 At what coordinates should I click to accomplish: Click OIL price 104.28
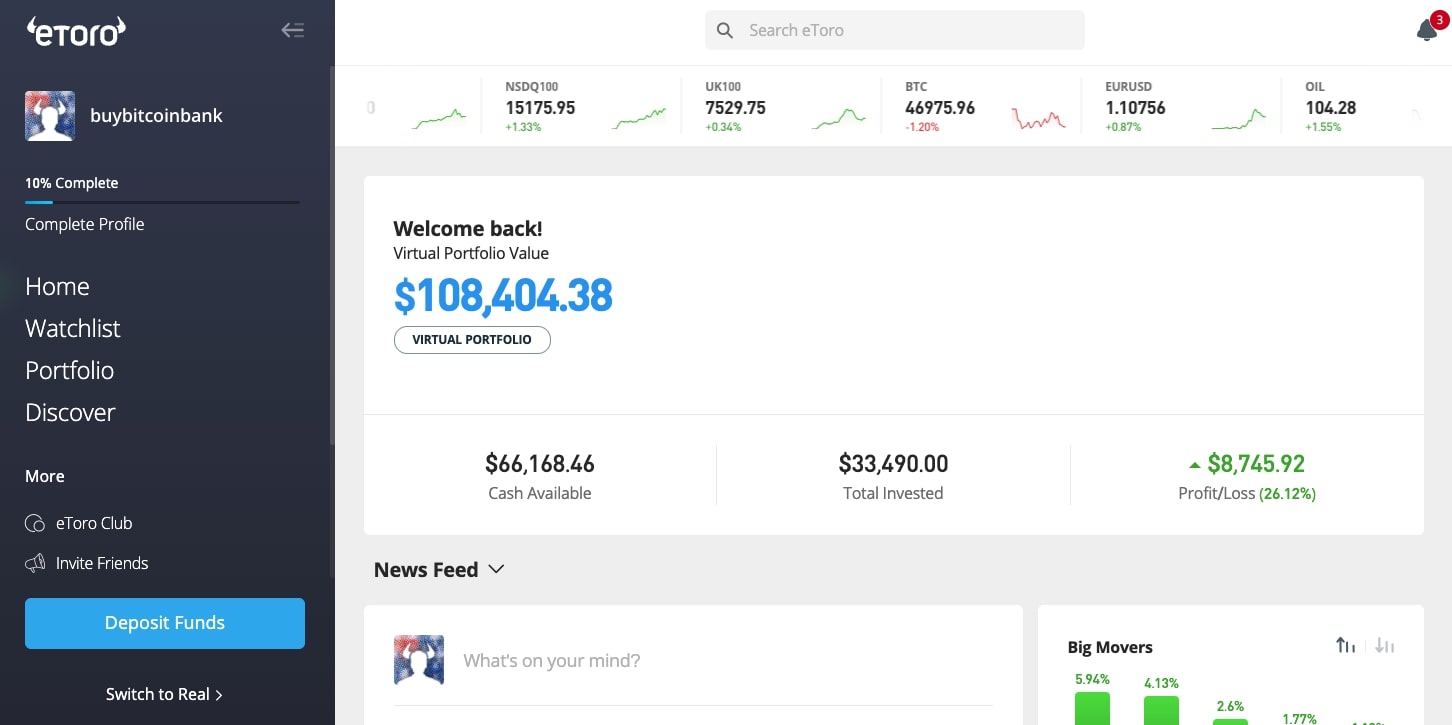pyautogui.click(x=1330, y=108)
